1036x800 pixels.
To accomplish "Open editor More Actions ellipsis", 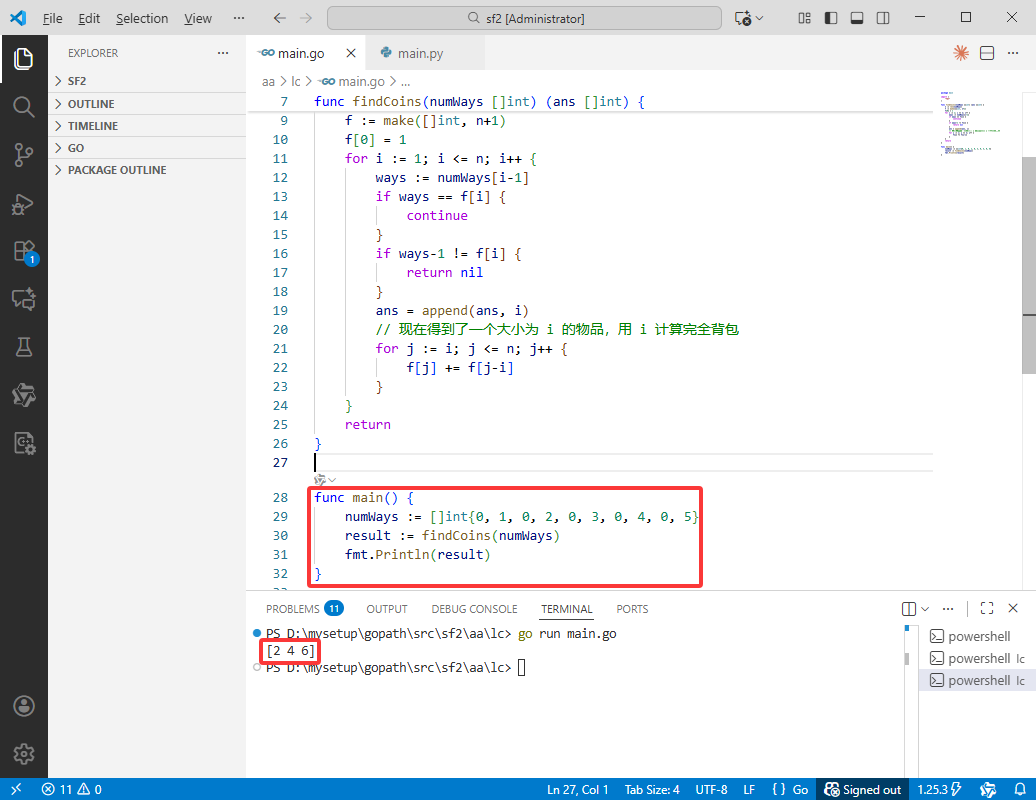I will [x=1013, y=53].
